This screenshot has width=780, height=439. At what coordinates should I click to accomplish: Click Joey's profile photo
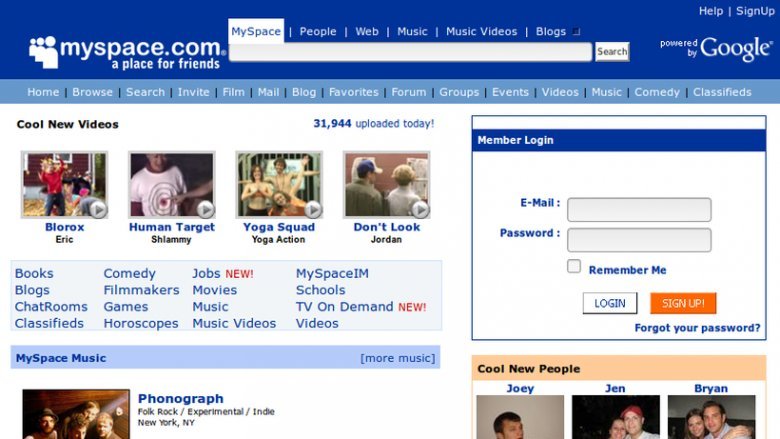(x=520, y=417)
